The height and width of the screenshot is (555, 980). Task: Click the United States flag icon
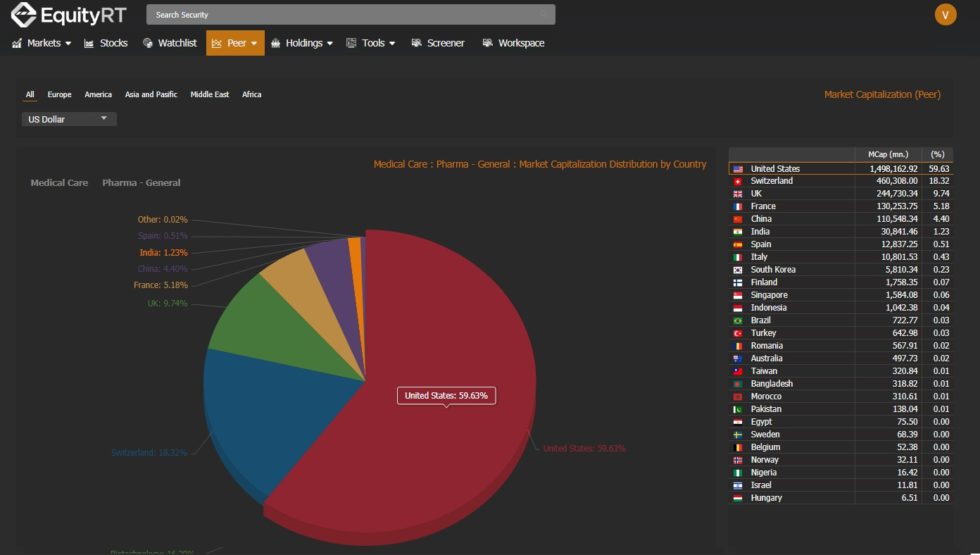[738, 169]
